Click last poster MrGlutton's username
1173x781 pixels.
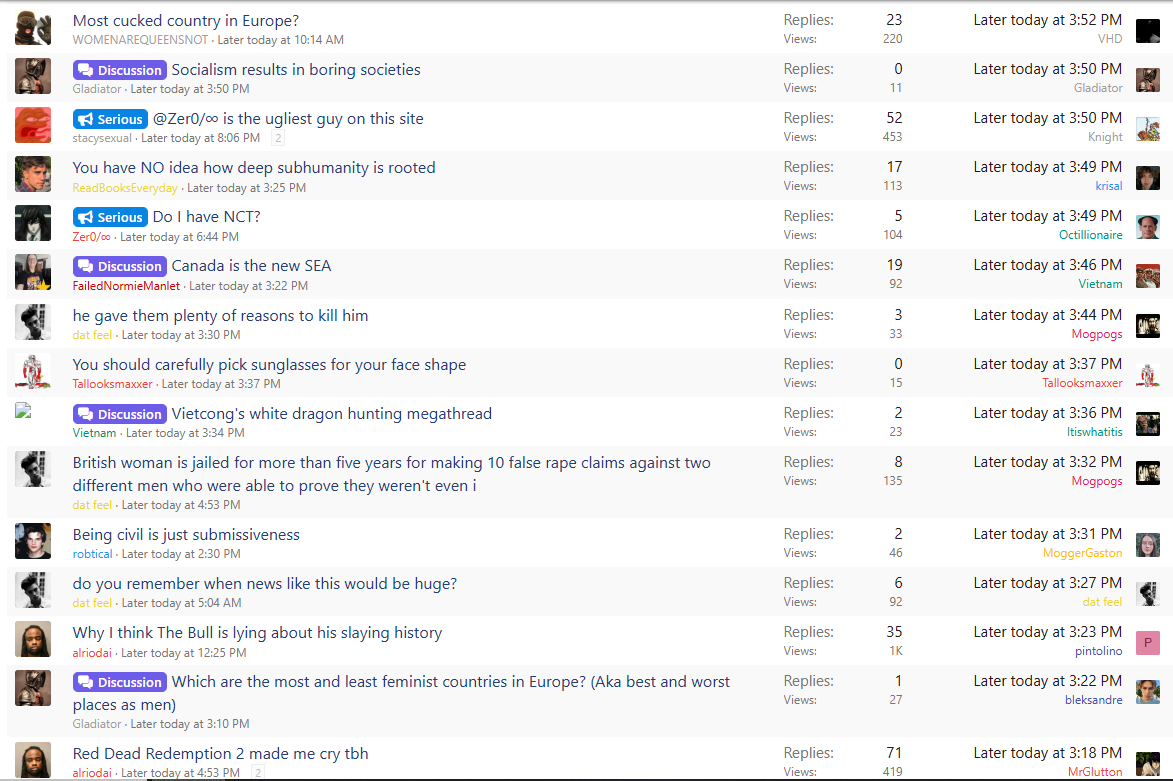[x=1094, y=772]
